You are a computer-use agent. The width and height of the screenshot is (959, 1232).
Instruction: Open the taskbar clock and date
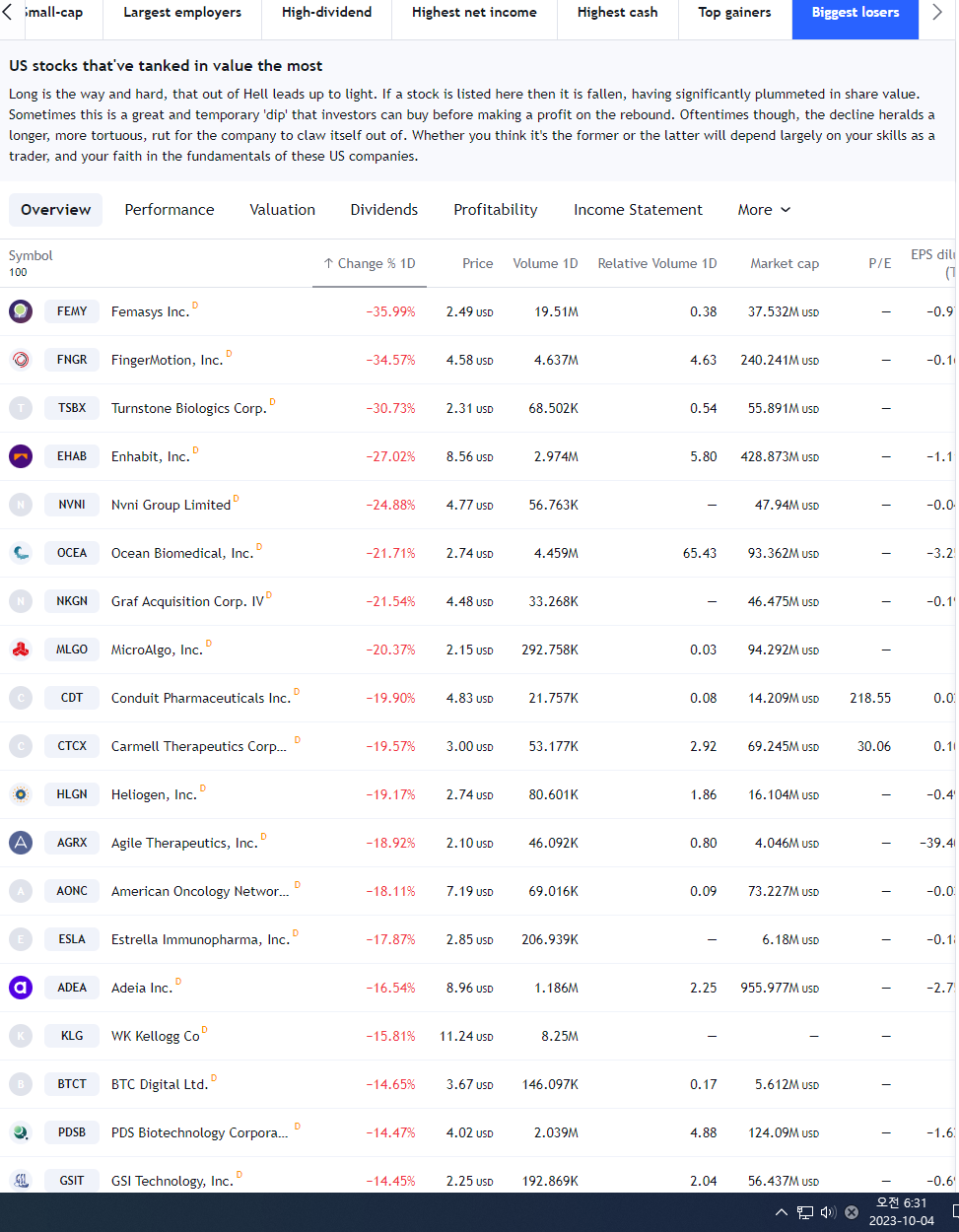[902, 1212]
